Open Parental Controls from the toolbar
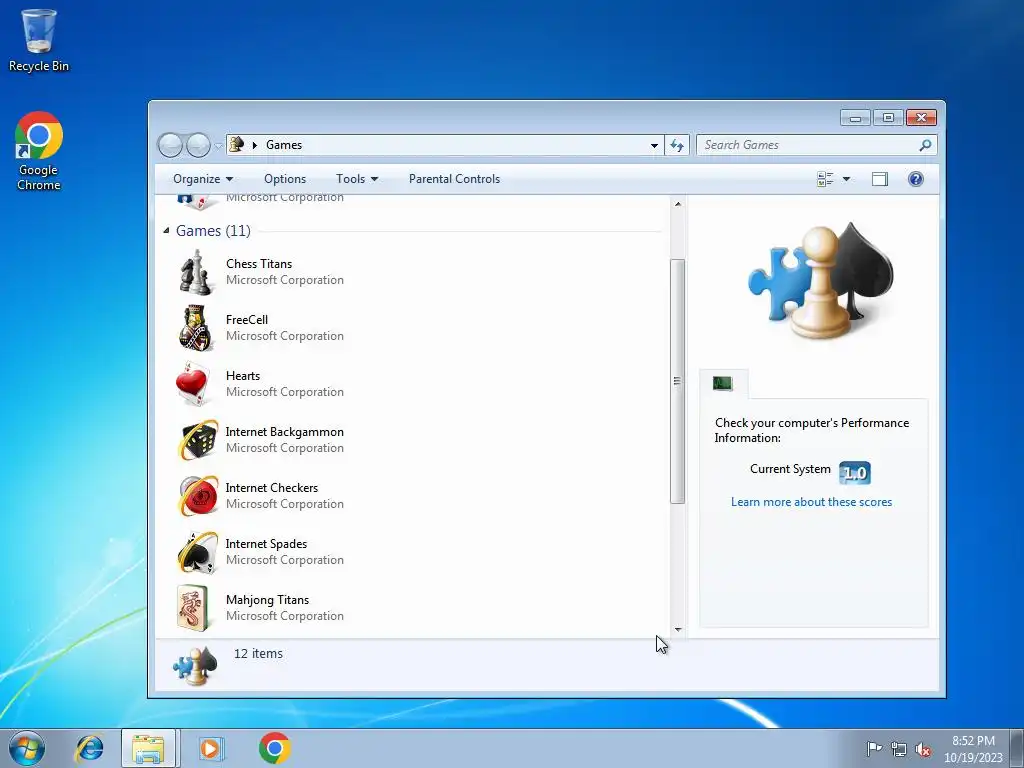The image size is (1024, 768). pos(455,179)
